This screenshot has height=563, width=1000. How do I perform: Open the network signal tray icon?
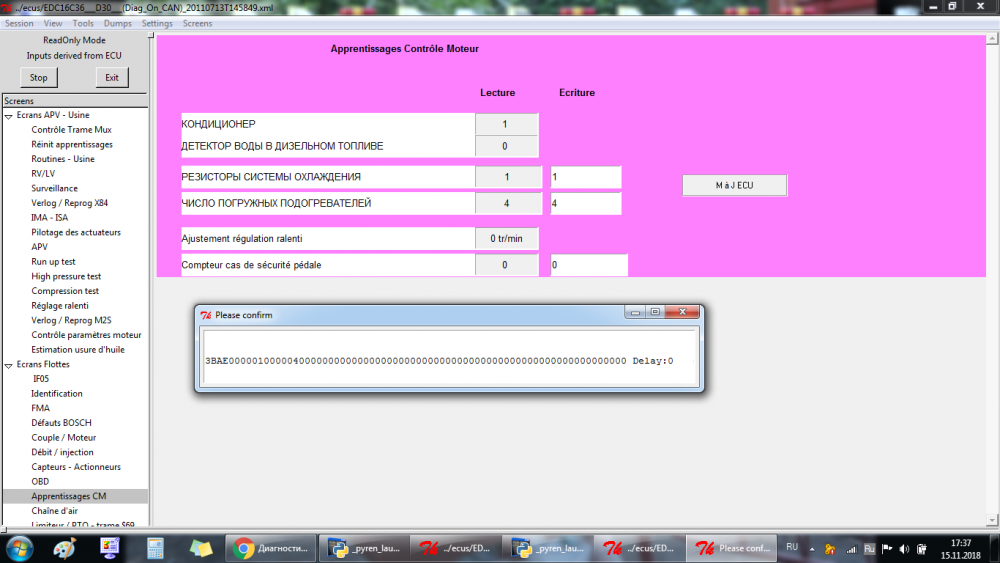[x=851, y=549]
